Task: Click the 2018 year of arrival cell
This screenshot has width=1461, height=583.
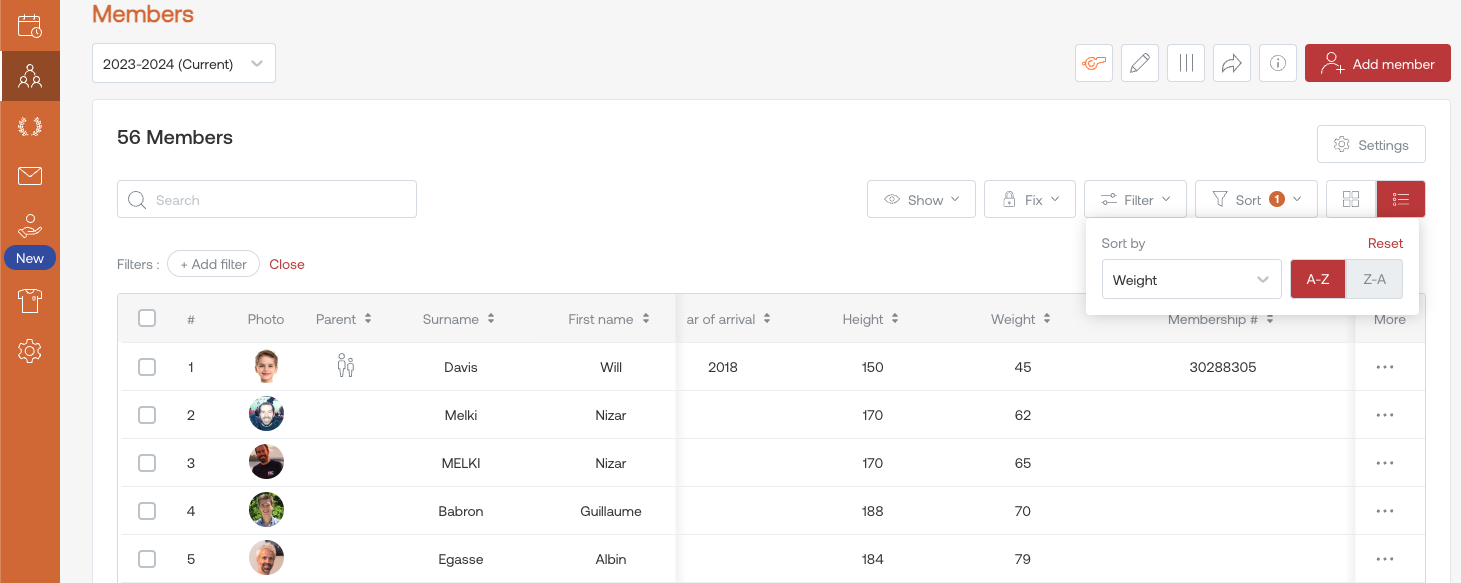Action: (x=723, y=367)
